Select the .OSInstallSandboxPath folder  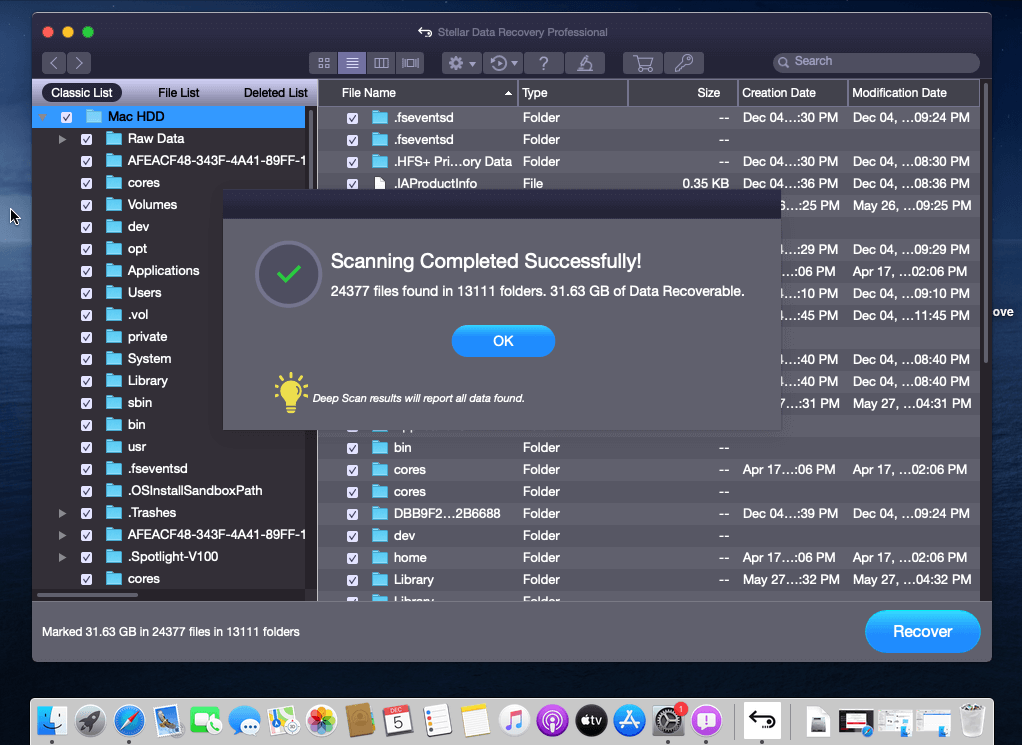tap(195, 491)
